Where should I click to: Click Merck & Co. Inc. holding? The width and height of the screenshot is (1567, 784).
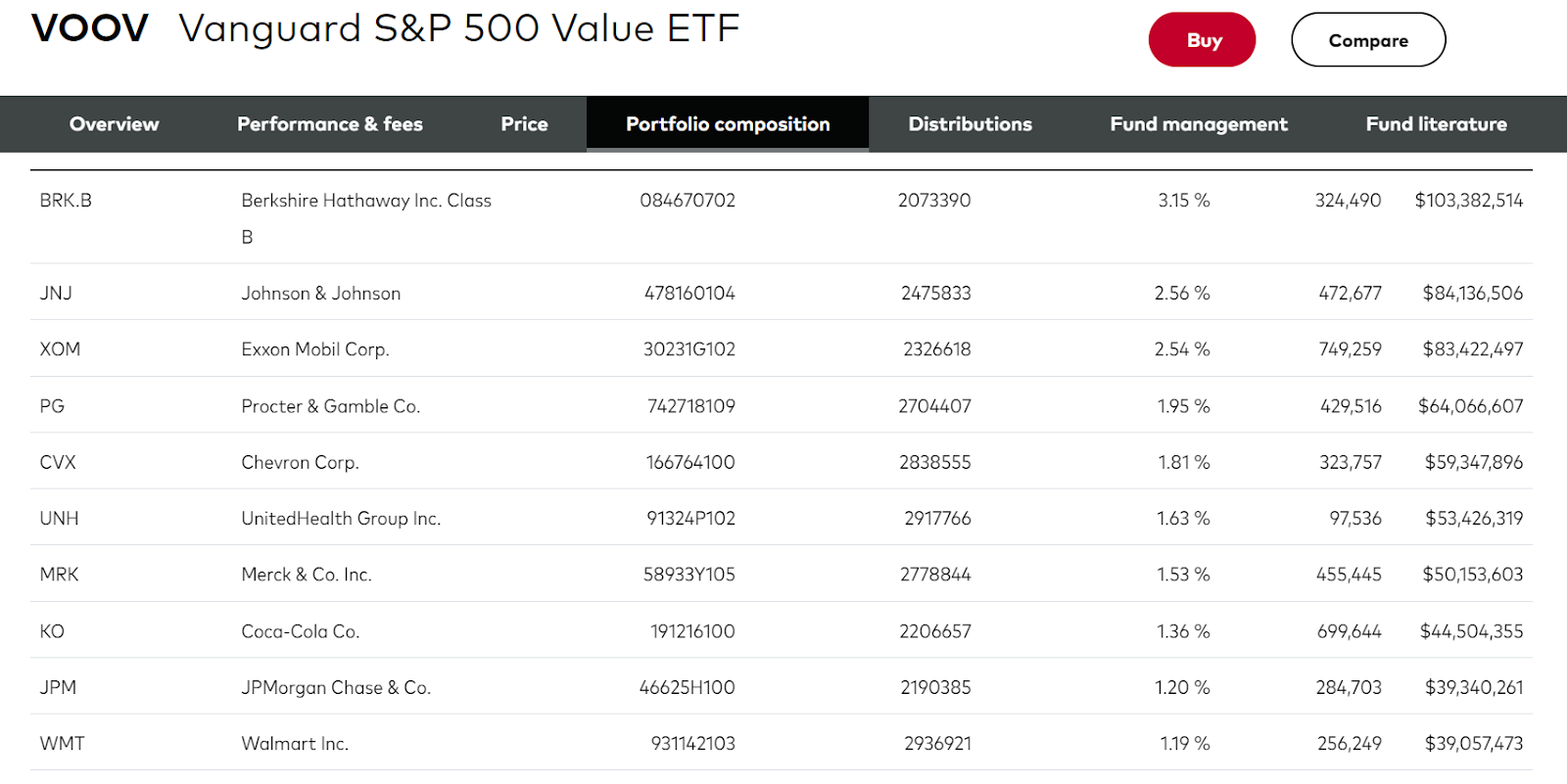[x=306, y=575]
